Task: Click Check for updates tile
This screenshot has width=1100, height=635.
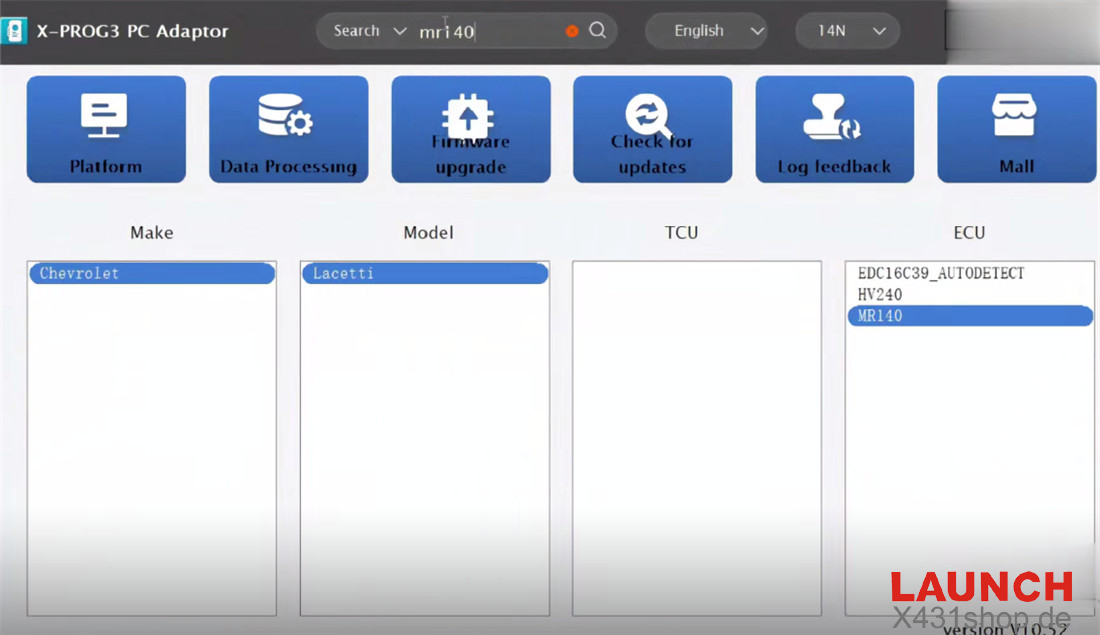Action: click(652, 129)
